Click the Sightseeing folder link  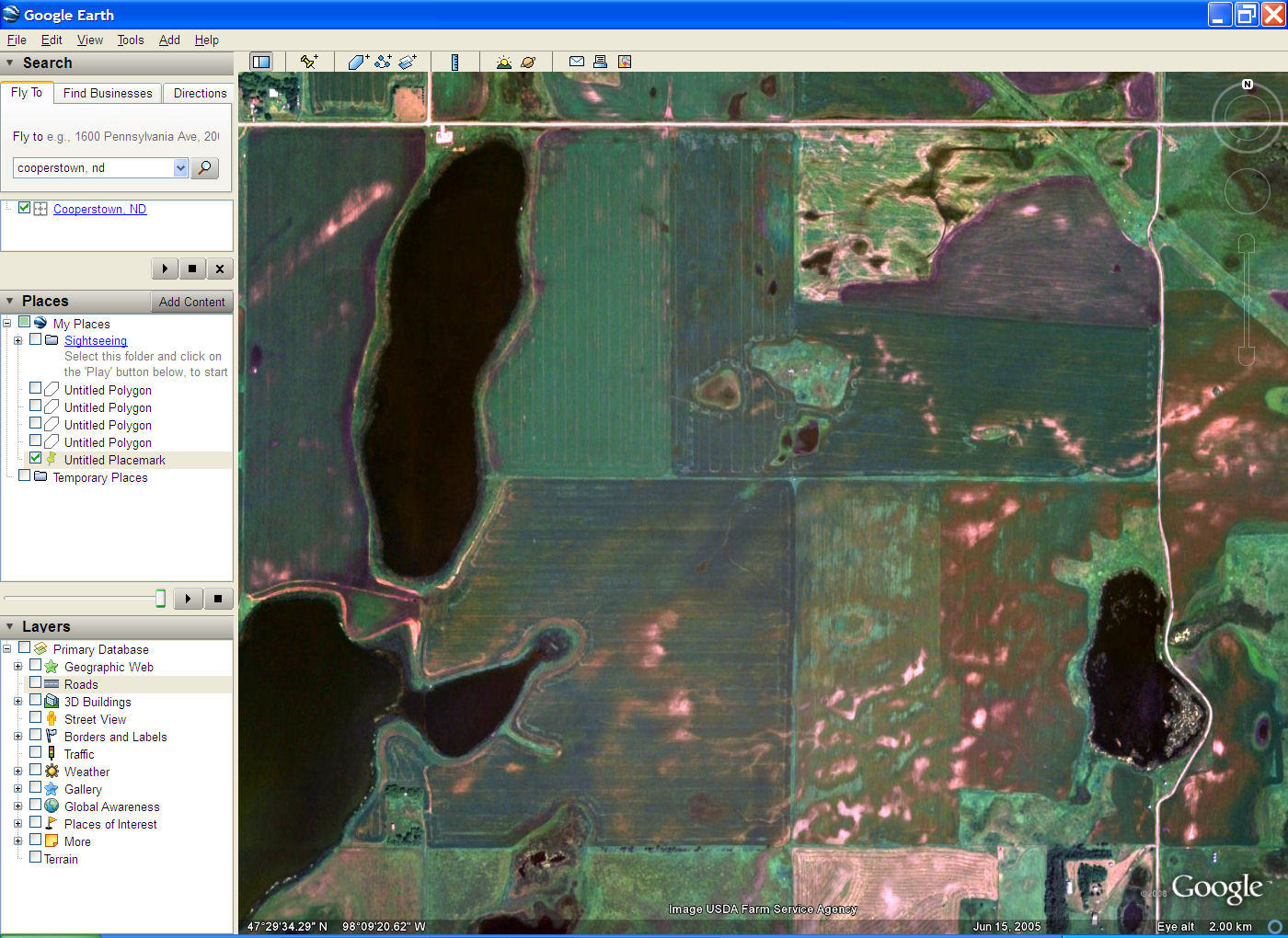click(96, 340)
